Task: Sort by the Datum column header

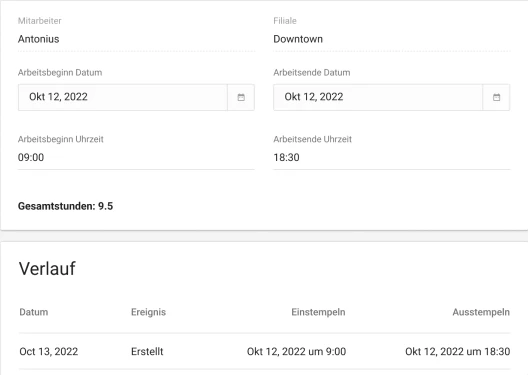Action: pos(34,312)
